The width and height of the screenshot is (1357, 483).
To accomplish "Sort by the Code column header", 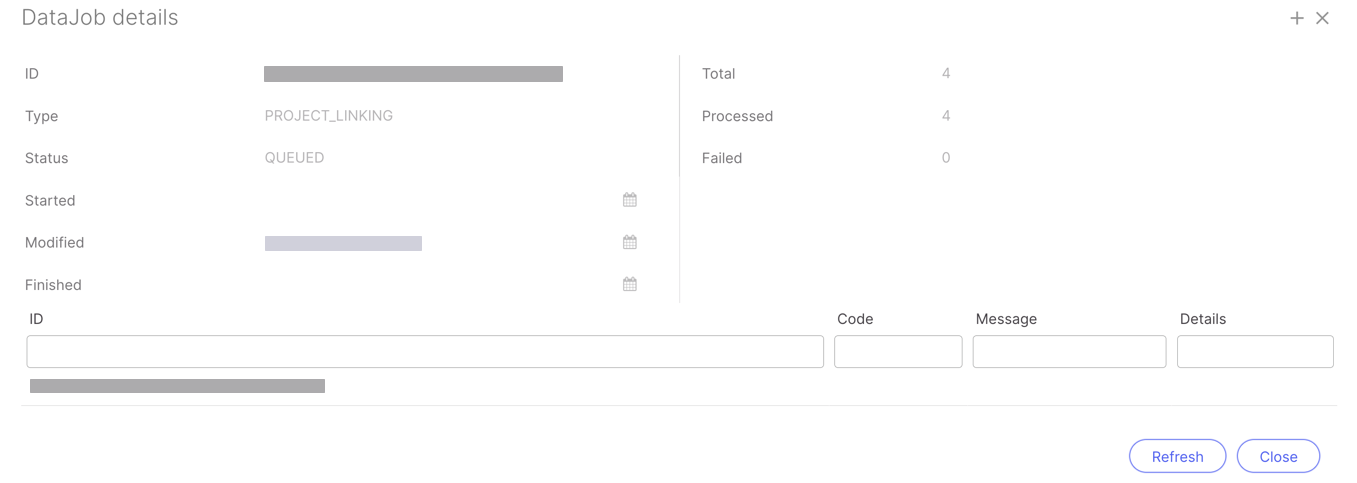I will click(x=855, y=319).
